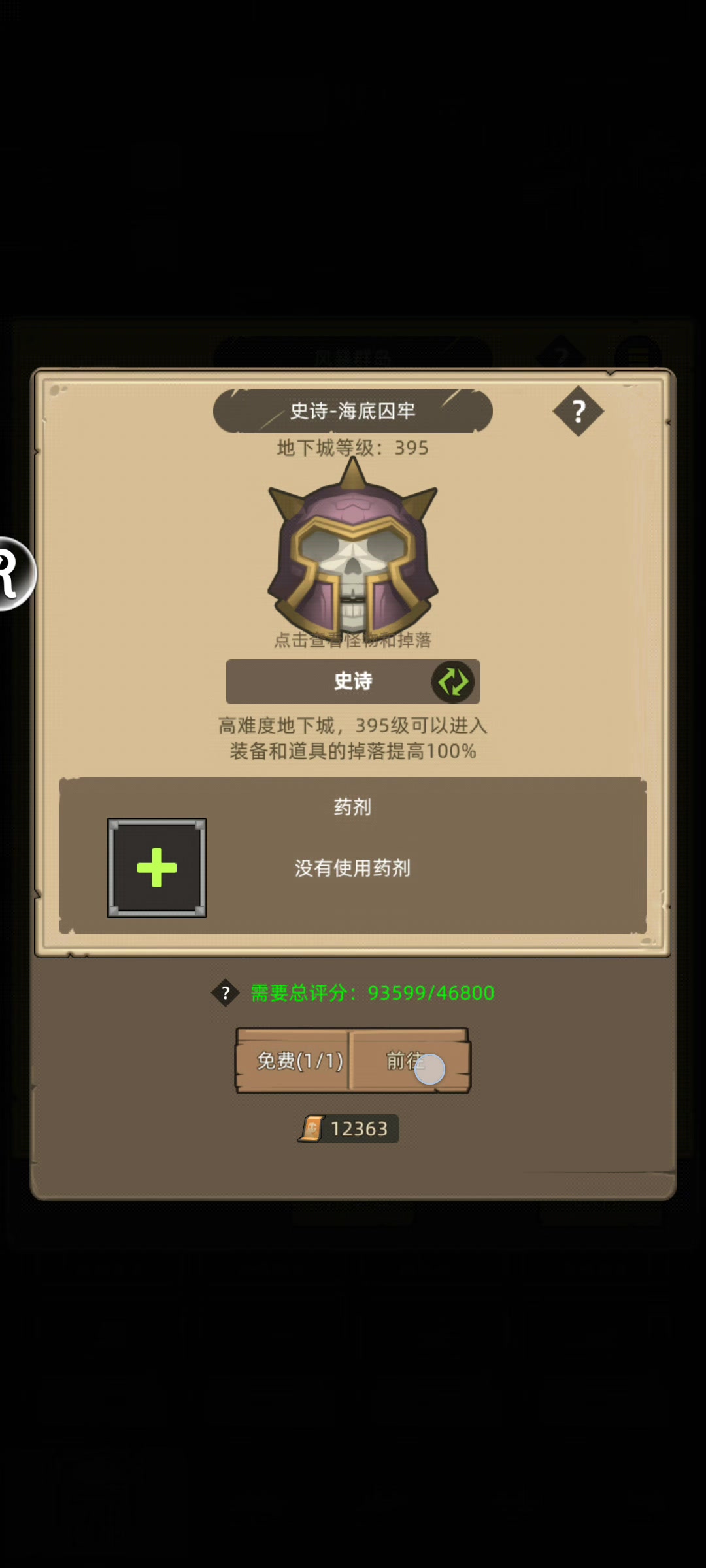Tap the dimmed diamond help icon behind dialog
This screenshot has height=1568, width=706.
[561, 355]
